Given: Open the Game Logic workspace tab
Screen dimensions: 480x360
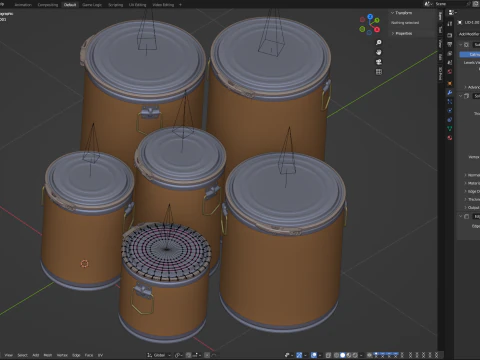Looking at the screenshot, I should coord(92,5).
